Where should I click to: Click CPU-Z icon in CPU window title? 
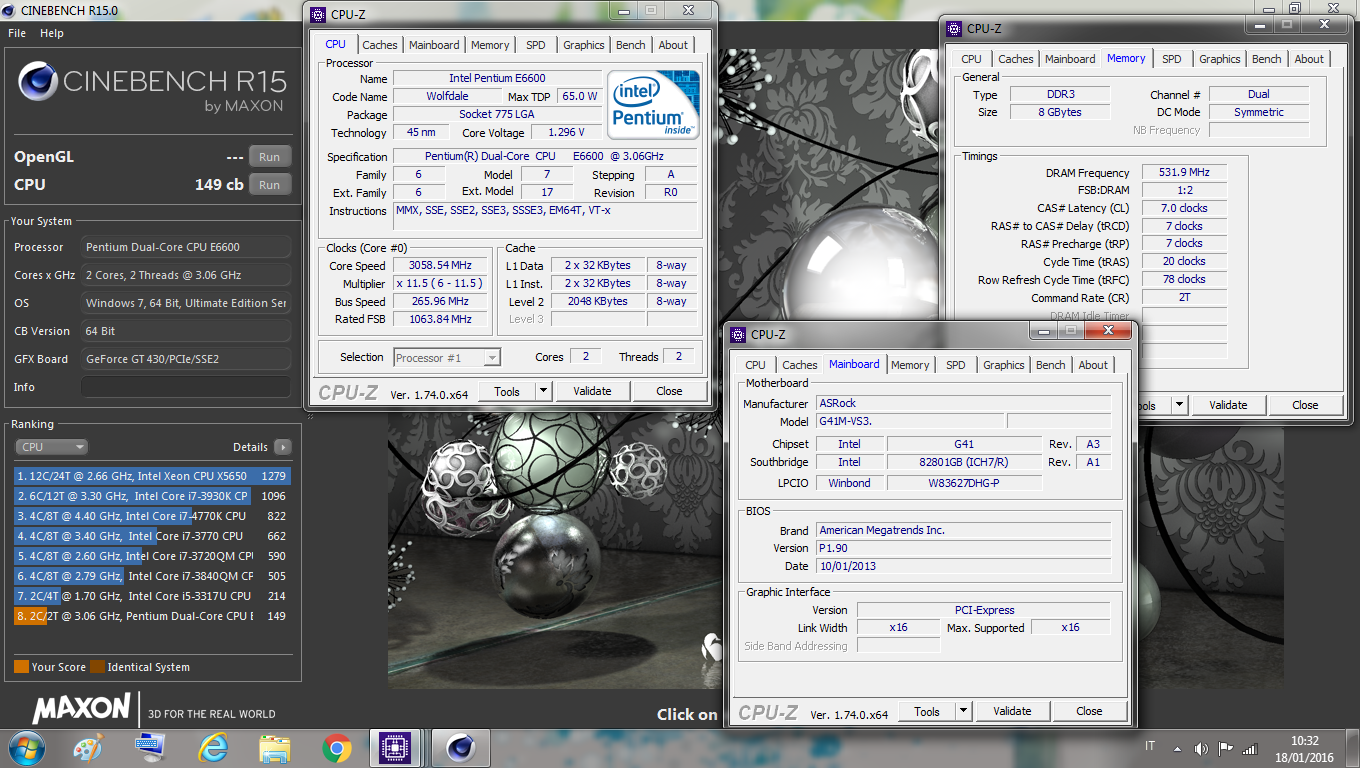click(x=318, y=14)
